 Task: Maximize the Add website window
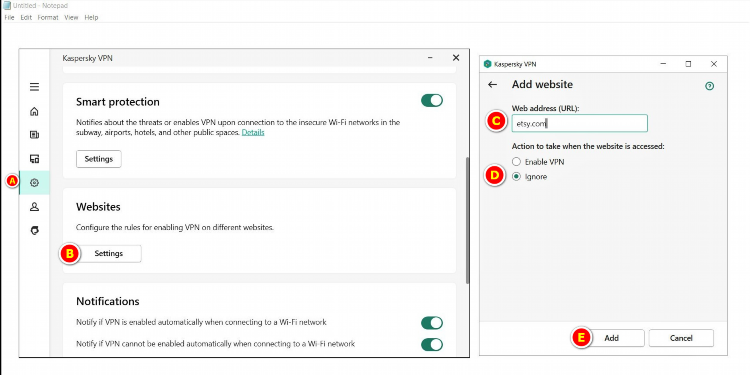pos(688,64)
